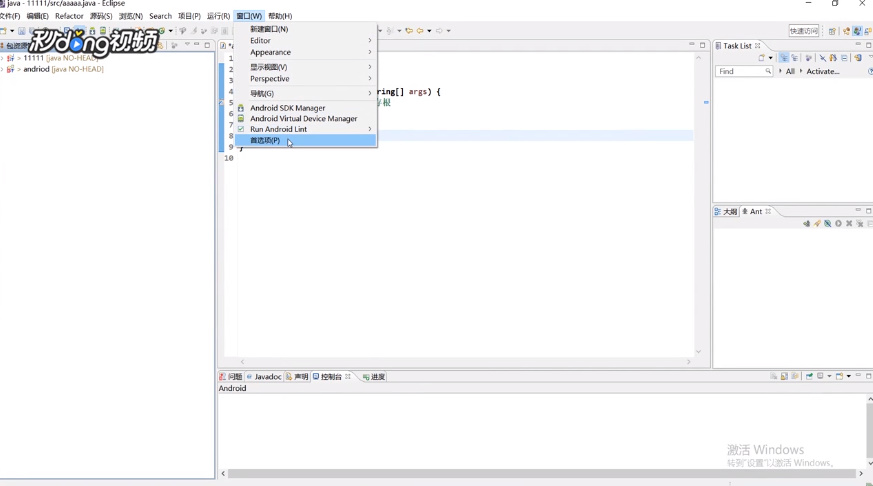The width and height of the screenshot is (873, 486).
Task: Open the 项目(P) project menu
Action: 189,16
